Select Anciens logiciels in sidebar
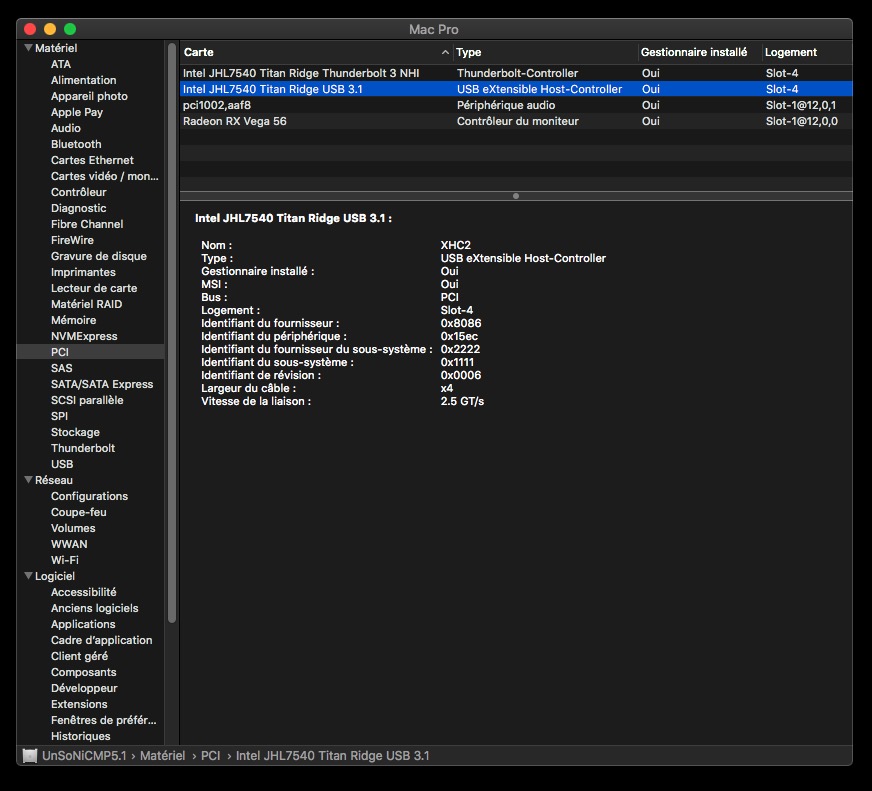Viewport: 872px width, 791px height. (x=95, y=609)
